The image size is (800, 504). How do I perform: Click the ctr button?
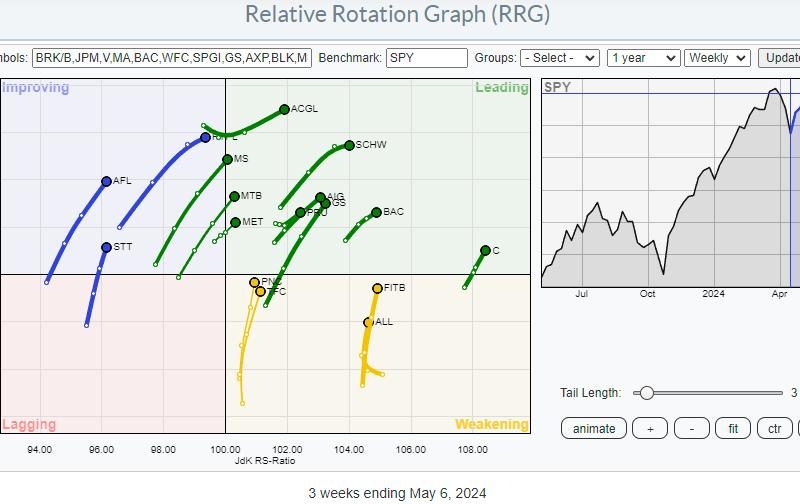coord(774,429)
